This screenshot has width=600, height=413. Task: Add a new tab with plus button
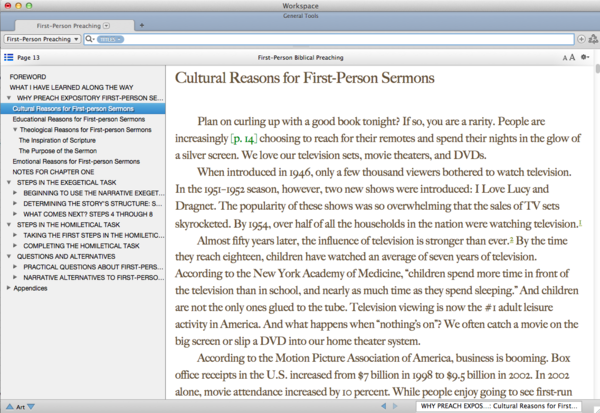click(x=142, y=25)
